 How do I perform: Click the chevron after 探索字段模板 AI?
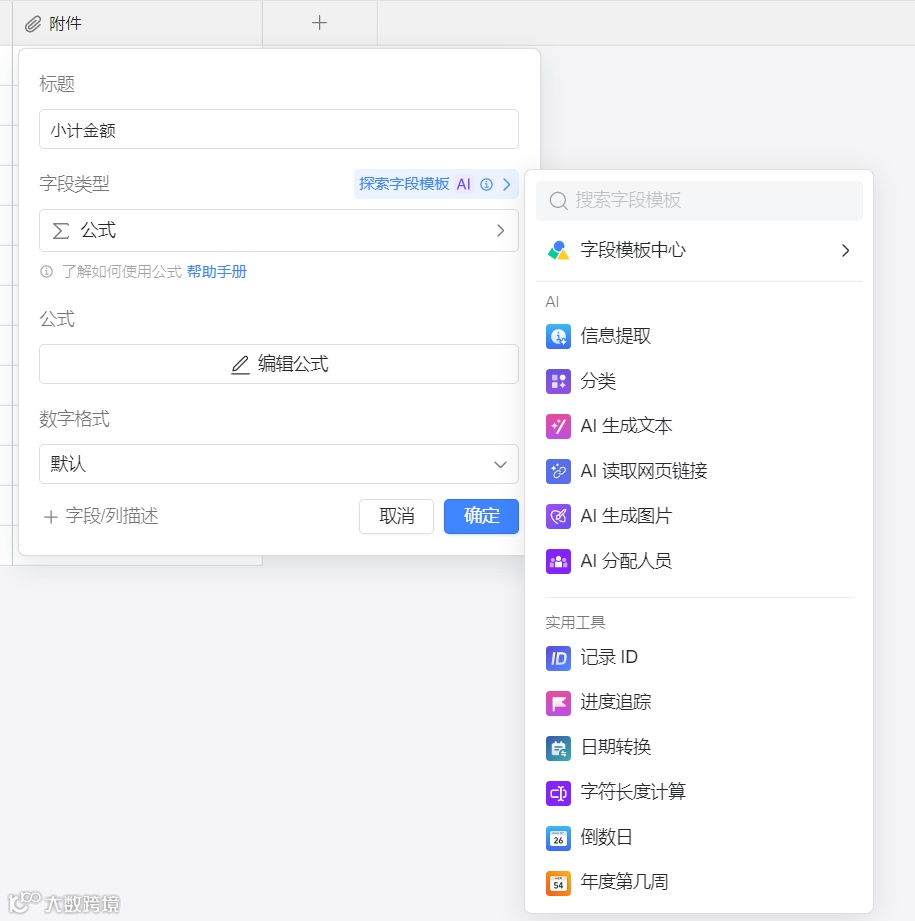(x=507, y=184)
